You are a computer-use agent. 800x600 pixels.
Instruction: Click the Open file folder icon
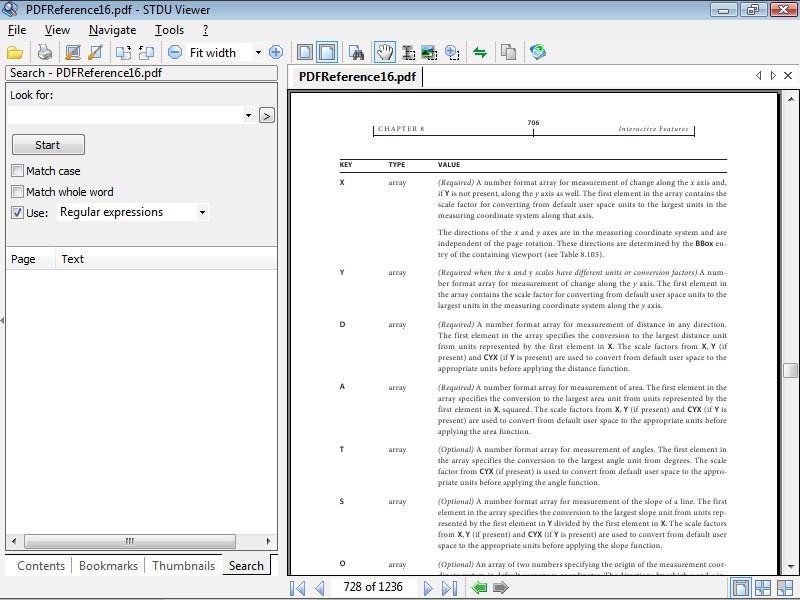point(15,52)
